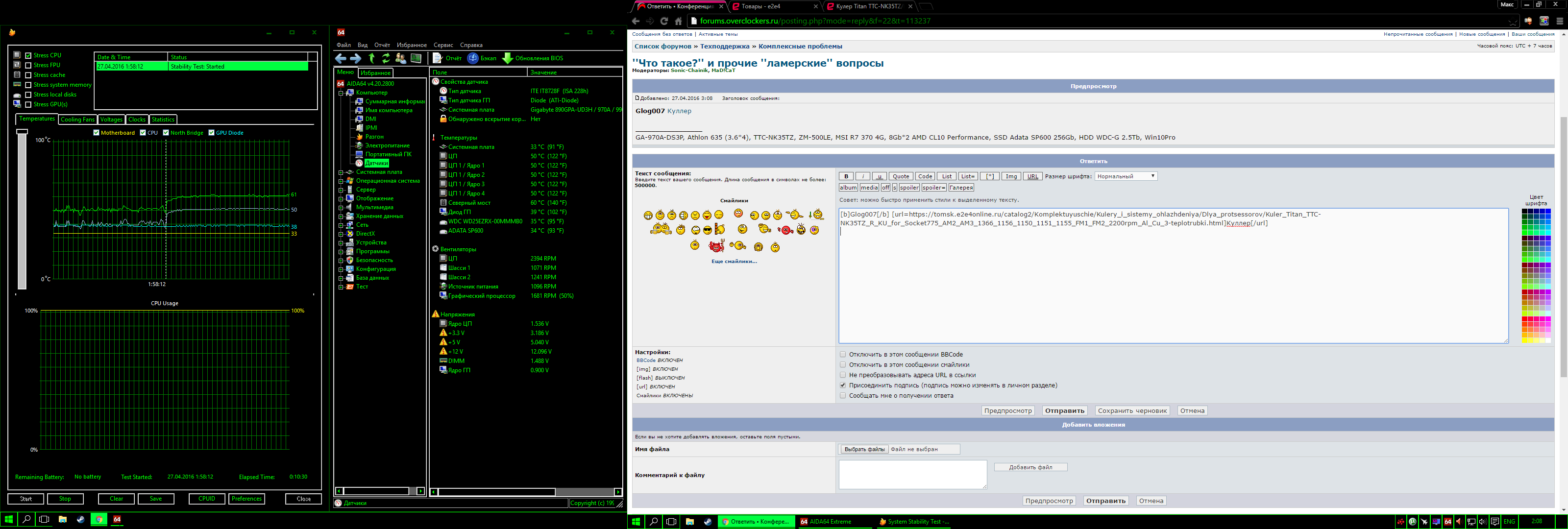Image resolution: width=1568 pixels, height=529 pixels.
Task: Collapse the Компьютер tree node
Action: pyautogui.click(x=341, y=93)
